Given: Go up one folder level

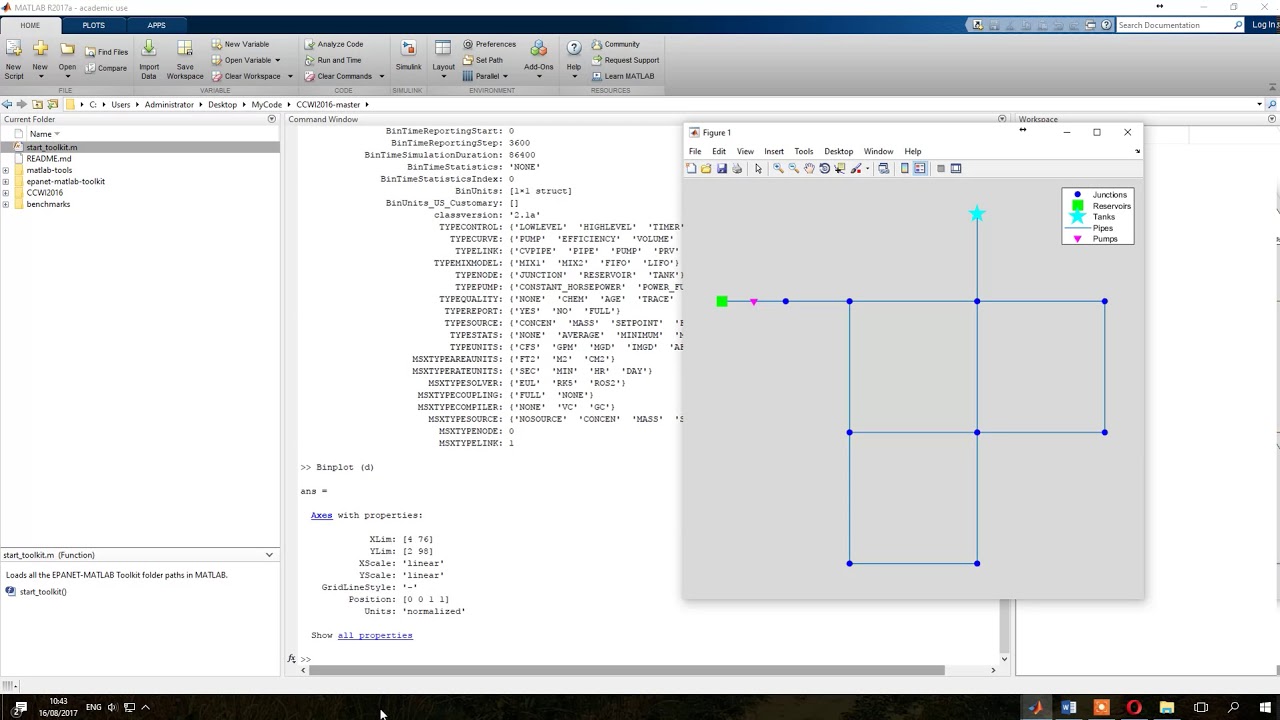Looking at the screenshot, I should (37, 104).
